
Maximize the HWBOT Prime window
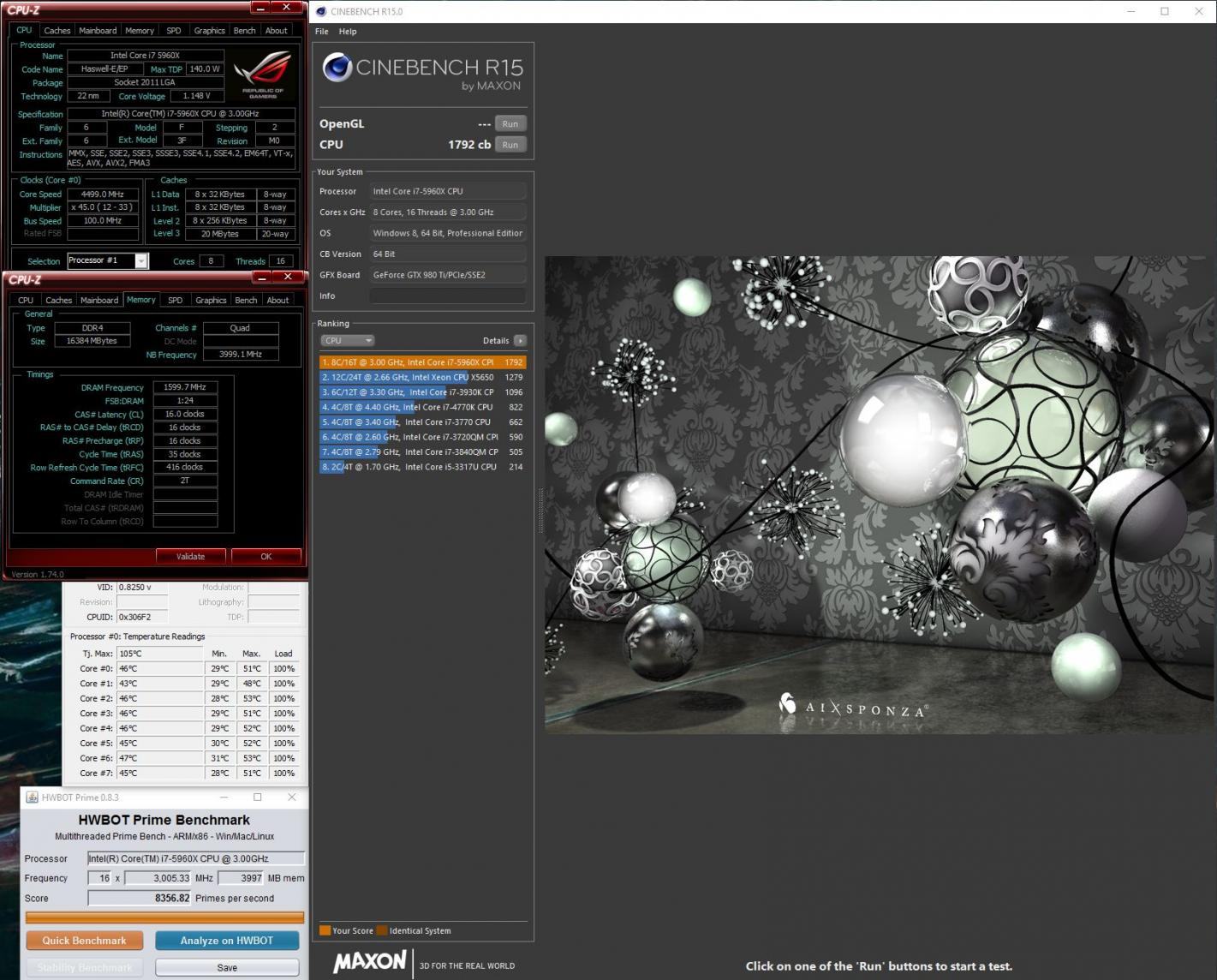[x=257, y=797]
